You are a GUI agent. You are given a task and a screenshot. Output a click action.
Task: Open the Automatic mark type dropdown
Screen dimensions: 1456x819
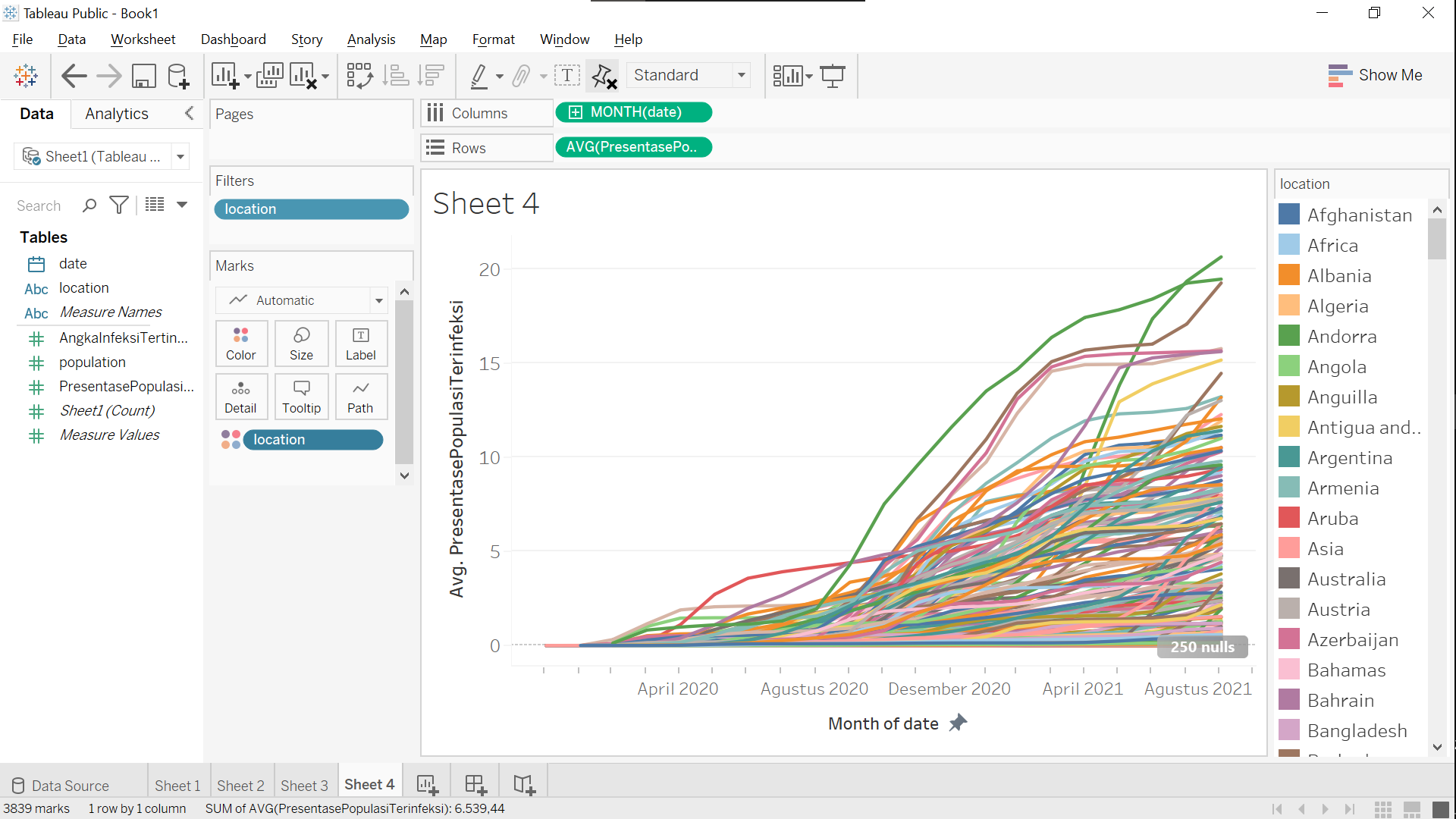click(x=378, y=300)
